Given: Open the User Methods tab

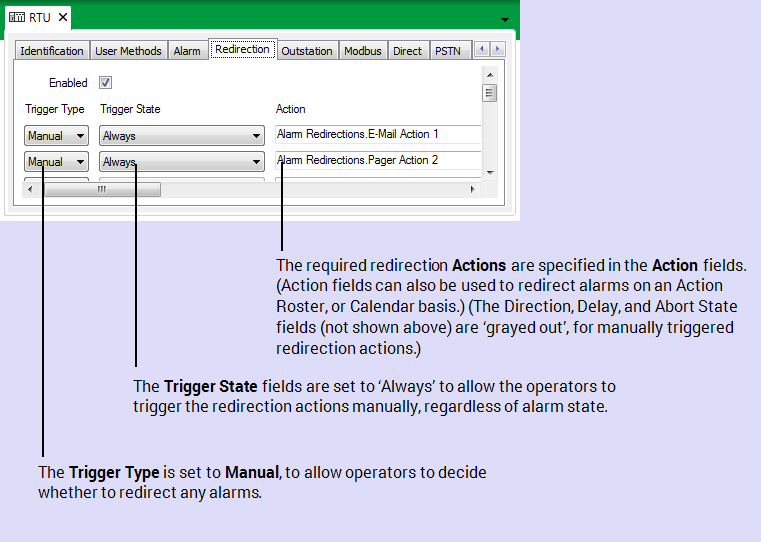Looking at the screenshot, I should tap(128, 51).
